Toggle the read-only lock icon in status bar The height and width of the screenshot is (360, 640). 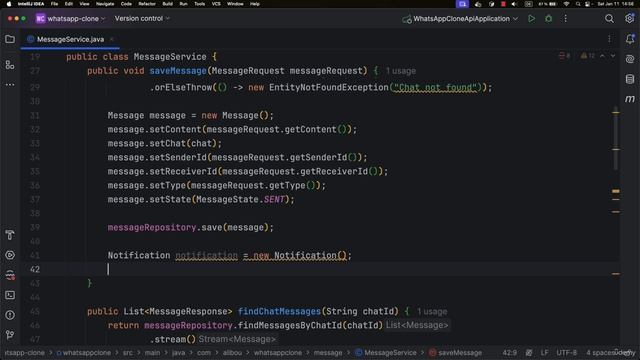529,353
